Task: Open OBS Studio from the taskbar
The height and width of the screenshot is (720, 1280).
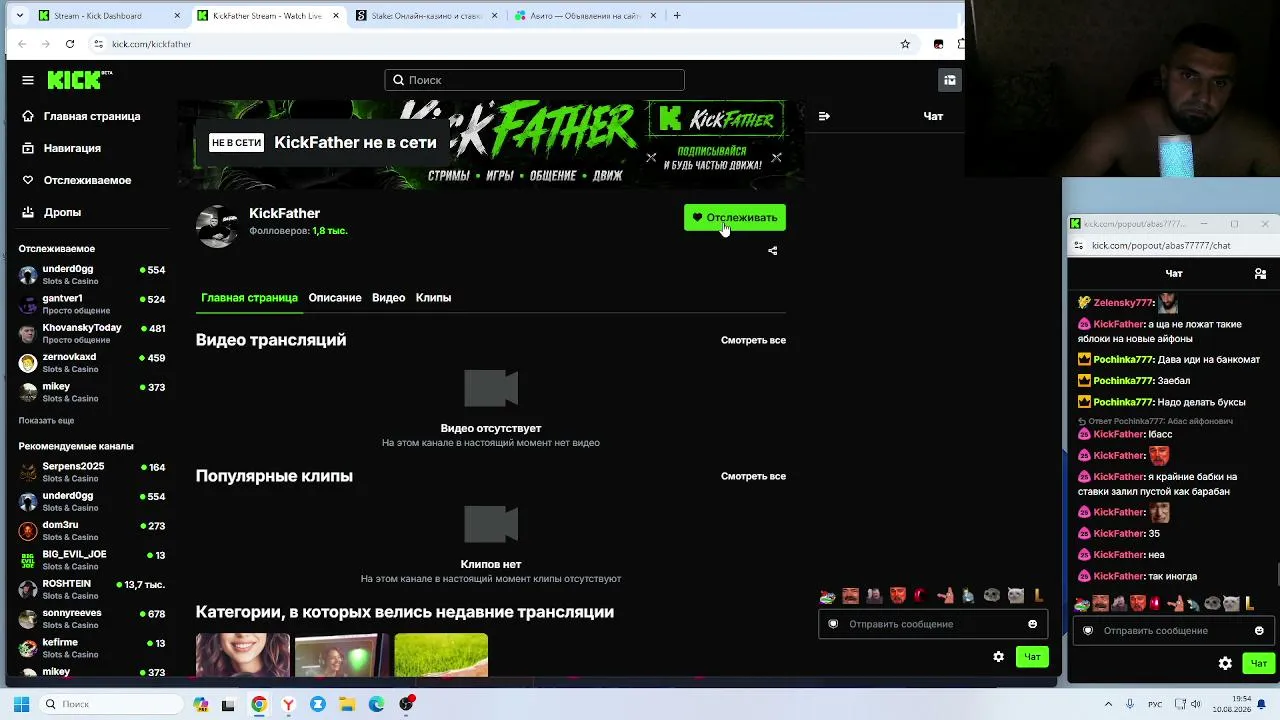Action: point(406,704)
